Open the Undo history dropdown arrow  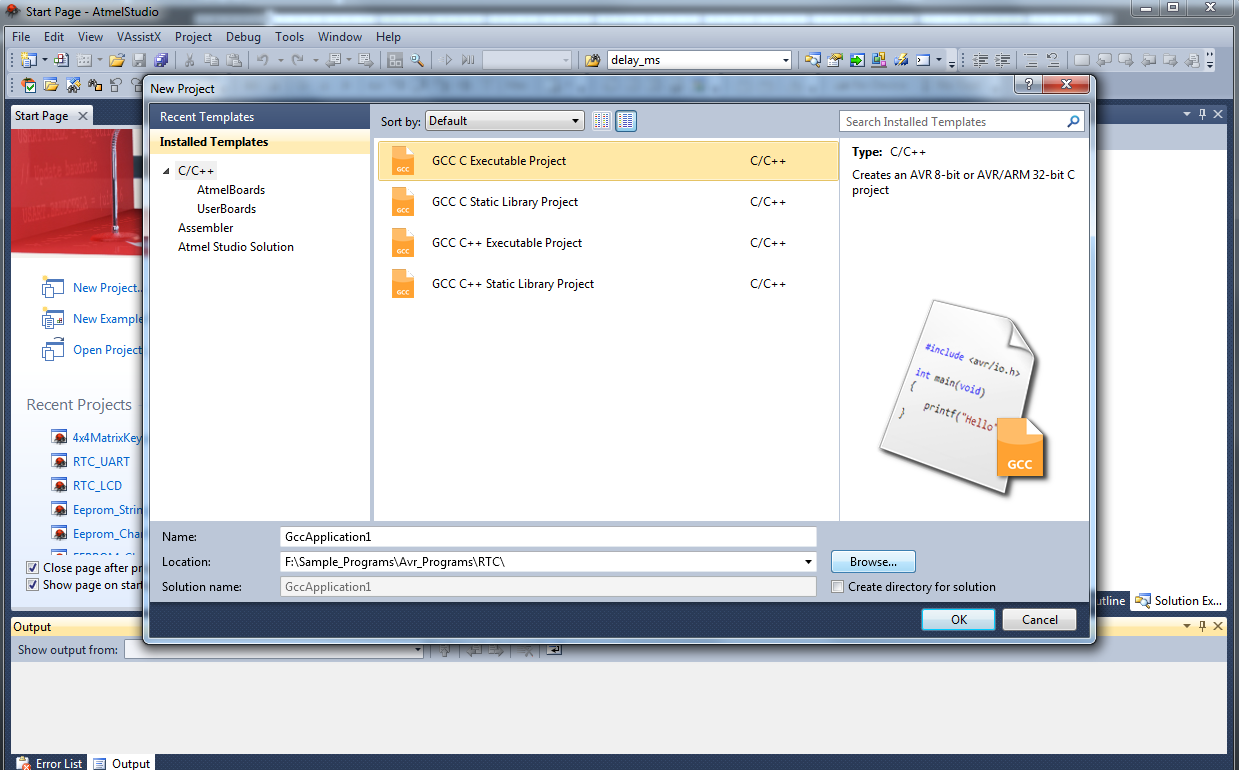tap(280, 60)
